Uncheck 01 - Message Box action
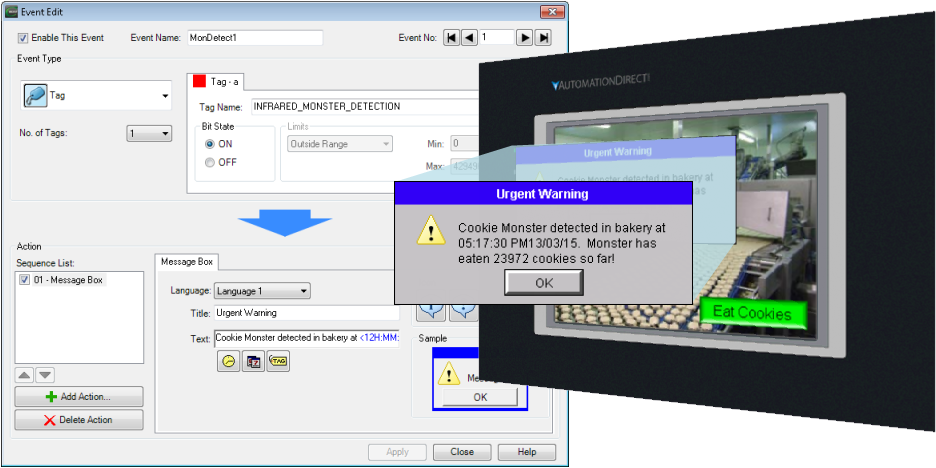 pos(24,280)
